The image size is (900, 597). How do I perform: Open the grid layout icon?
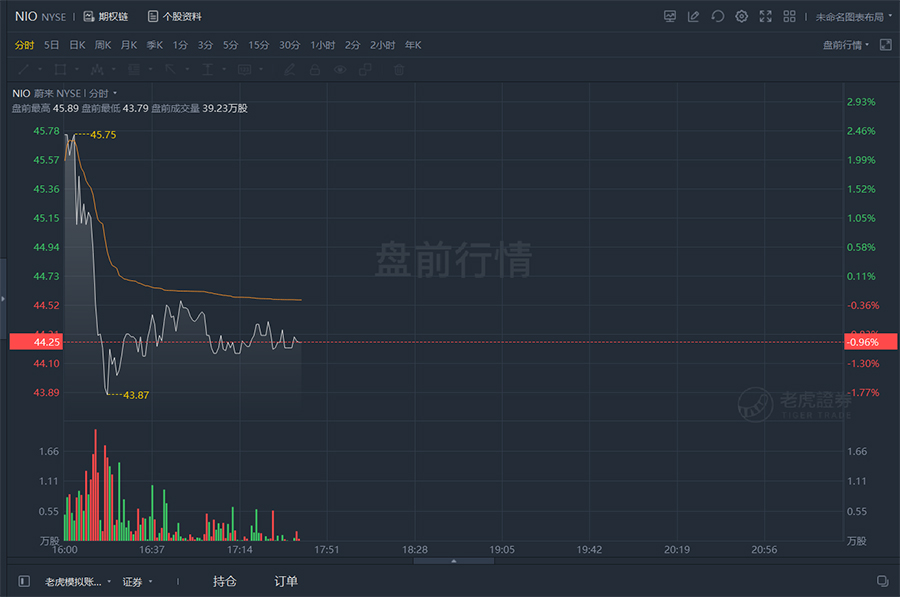click(790, 17)
